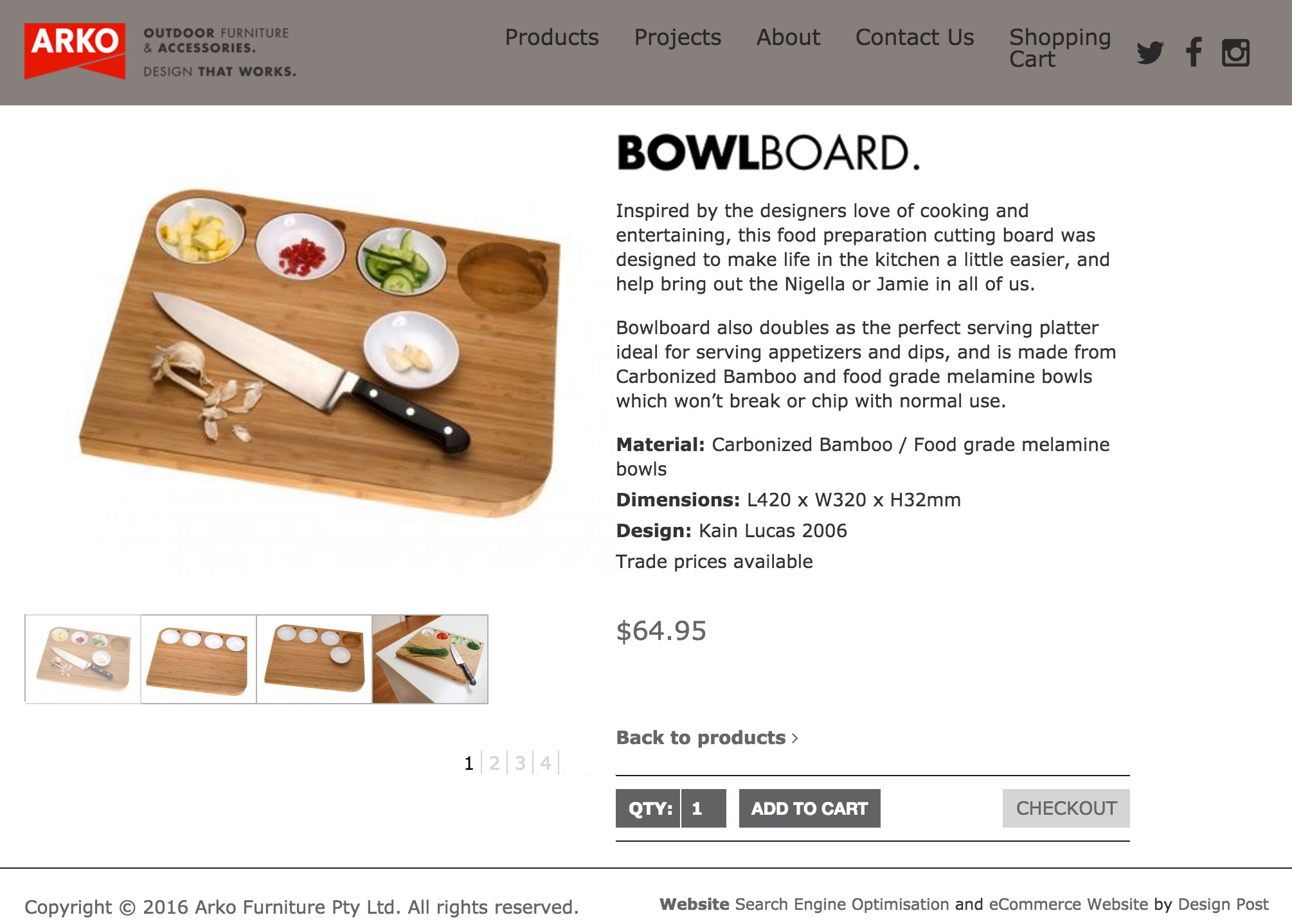Open the Design Post footer link

[x=1223, y=905]
